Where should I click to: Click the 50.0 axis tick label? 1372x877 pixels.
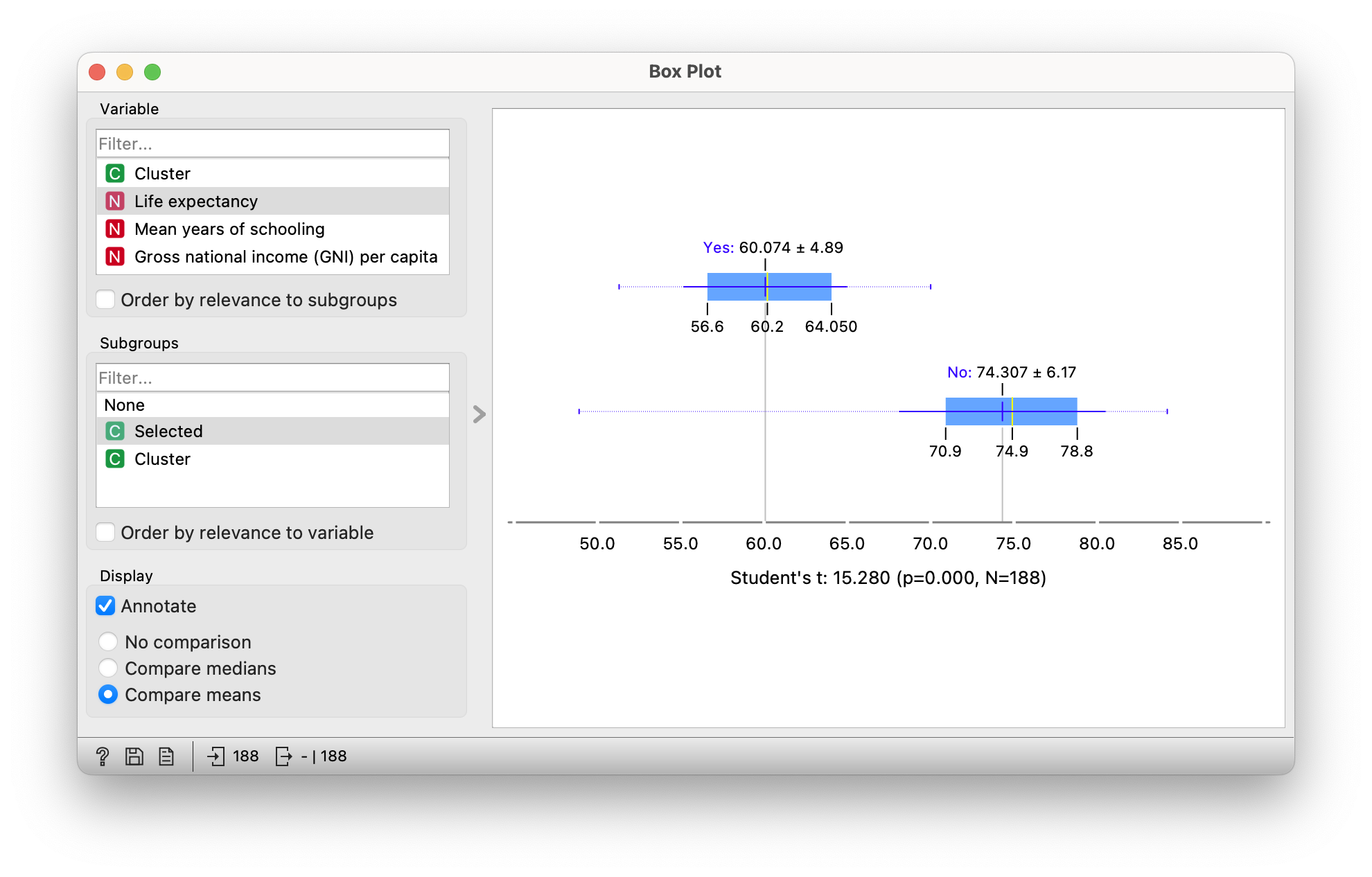597,544
